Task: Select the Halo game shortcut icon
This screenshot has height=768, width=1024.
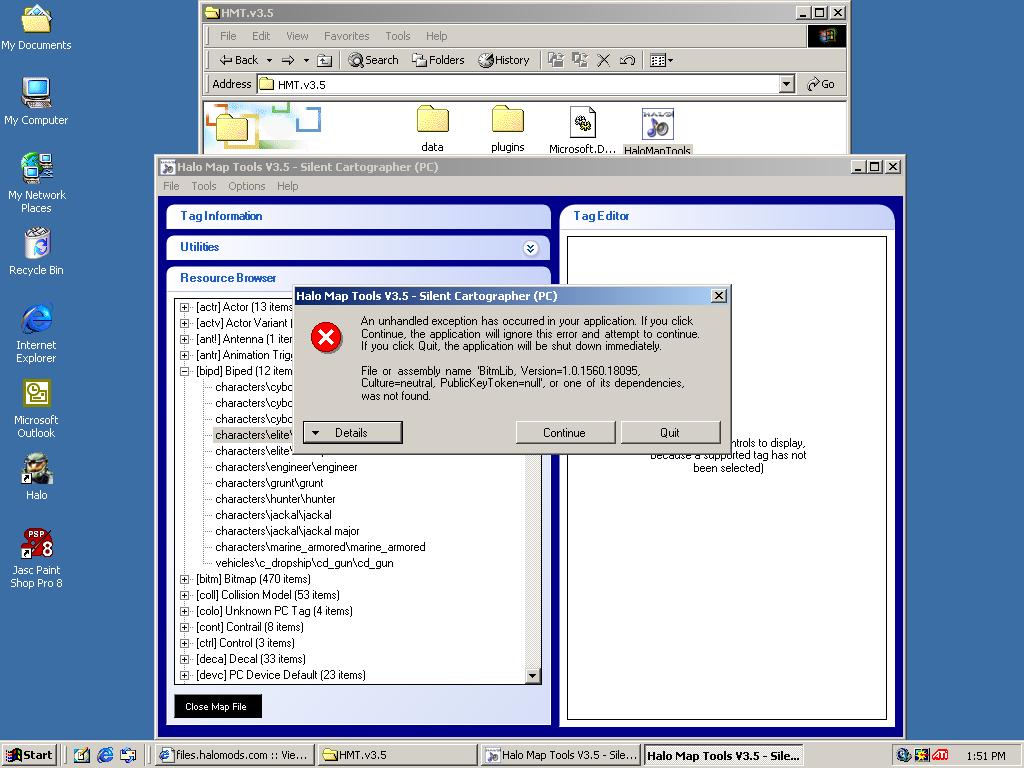Action: [36, 477]
